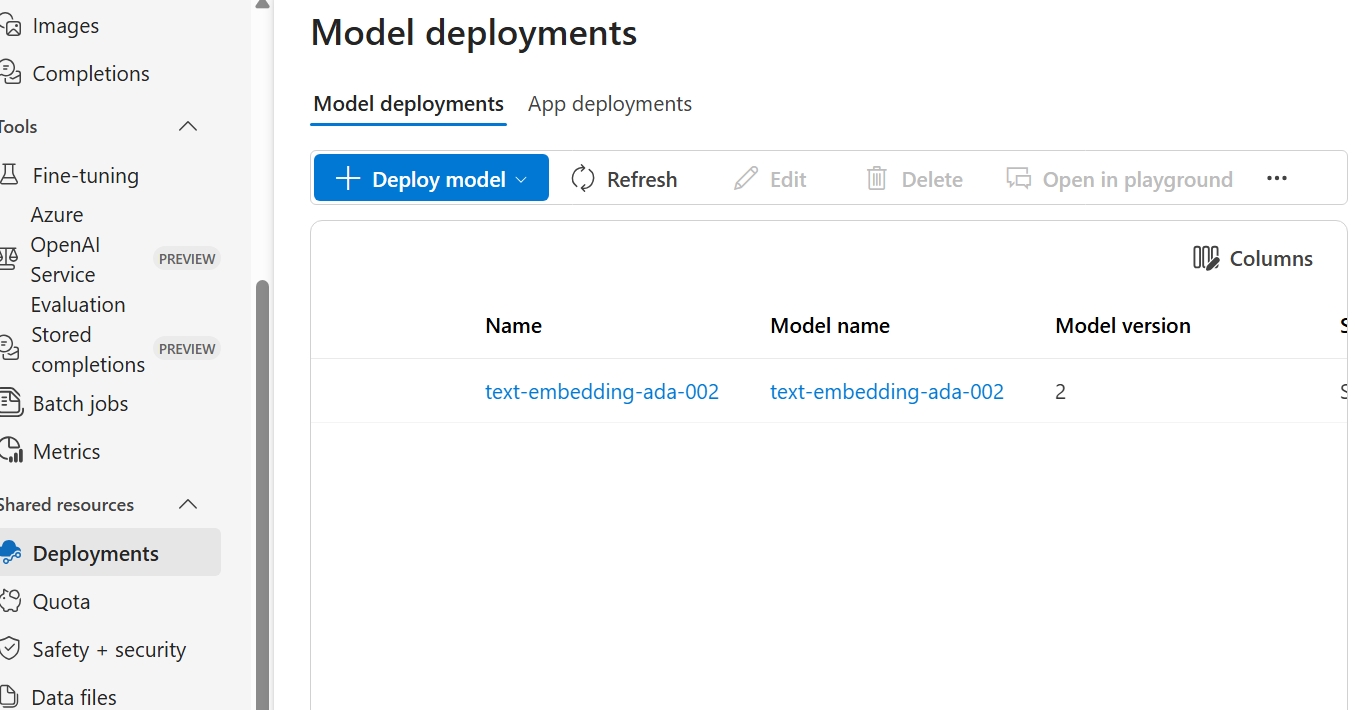Click Batch jobs sidebar icon
The height and width of the screenshot is (710, 1355).
(10, 403)
